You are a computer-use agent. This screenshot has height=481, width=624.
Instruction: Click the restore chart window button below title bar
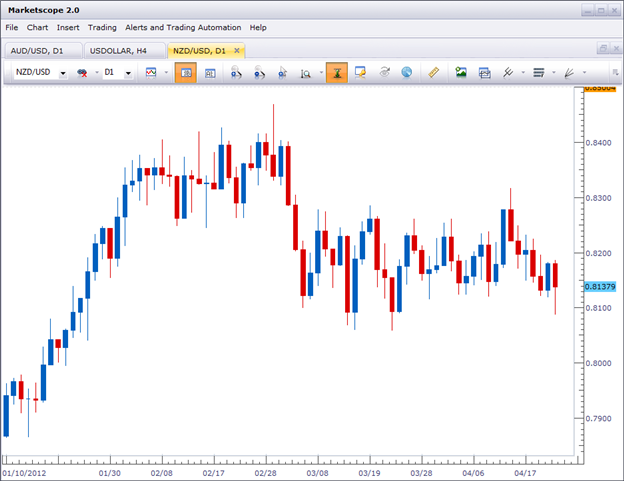coord(603,49)
